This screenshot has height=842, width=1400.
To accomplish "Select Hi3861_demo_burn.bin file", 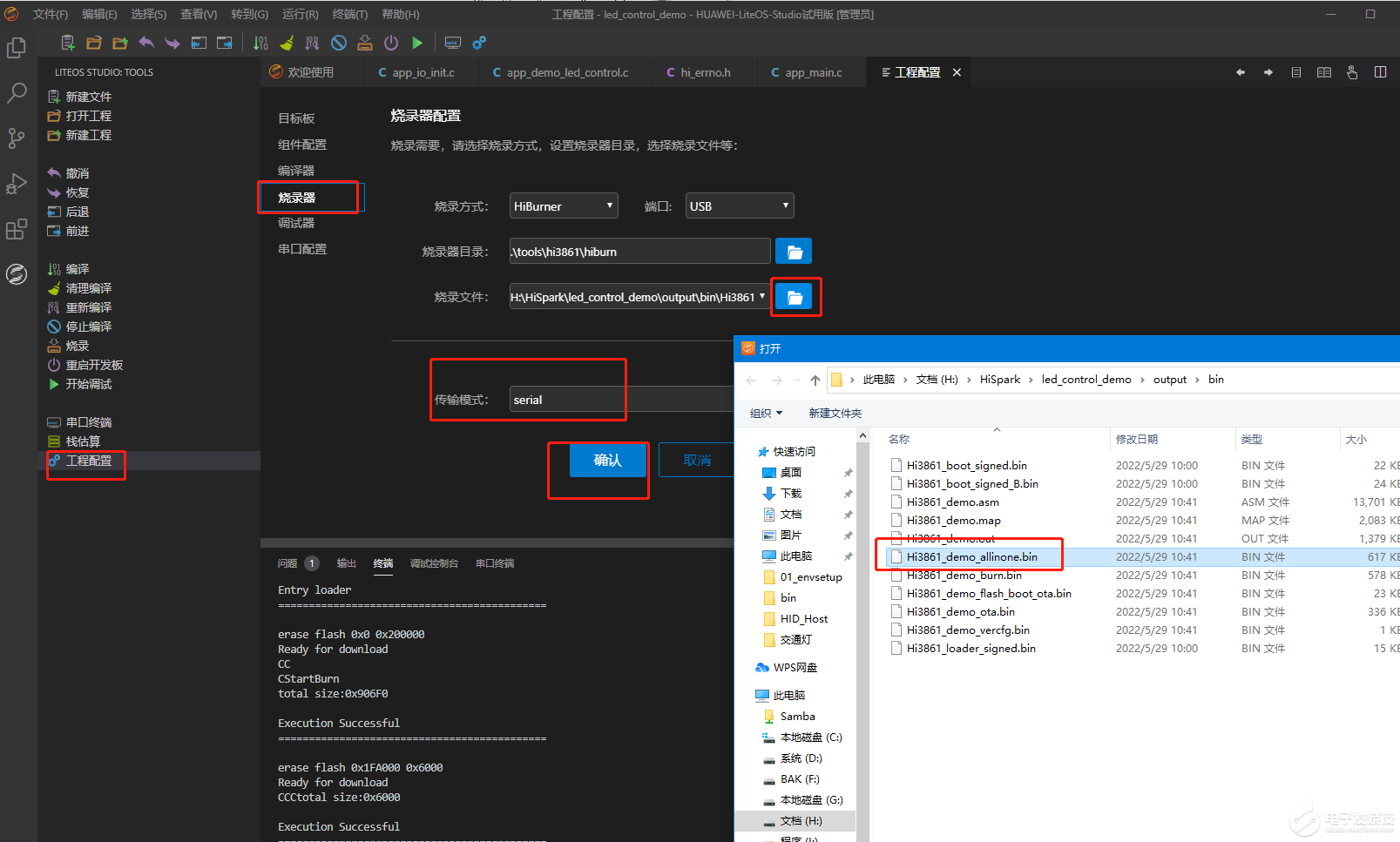I will click(964, 575).
